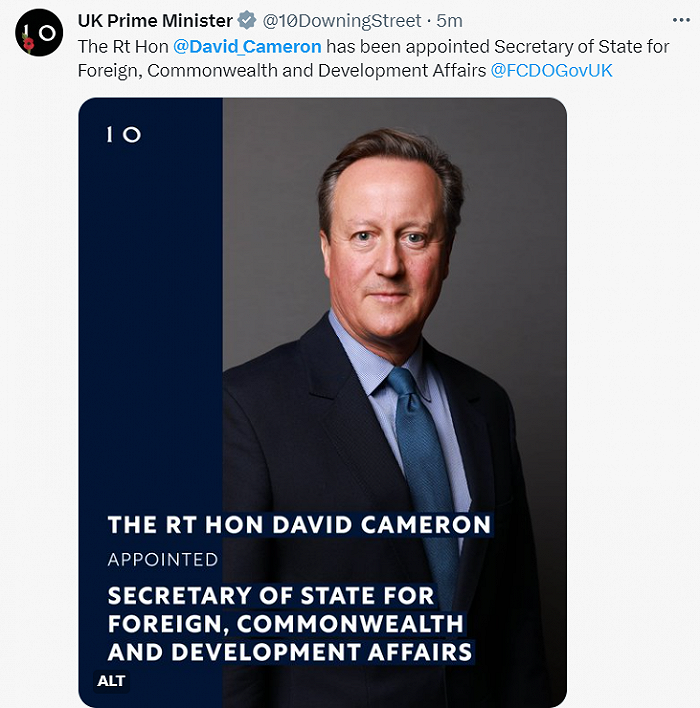The height and width of the screenshot is (708, 700).
Task: Open the more options ellipsis menu
Action: click(x=680, y=21)
